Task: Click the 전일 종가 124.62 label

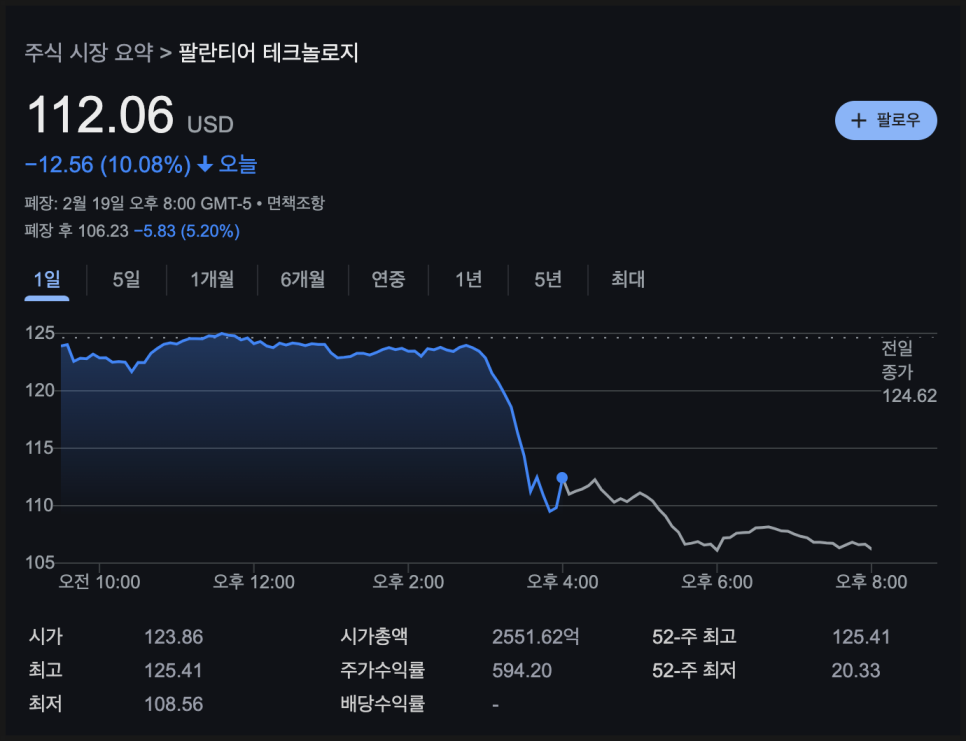Action: [x=909, y=372]
